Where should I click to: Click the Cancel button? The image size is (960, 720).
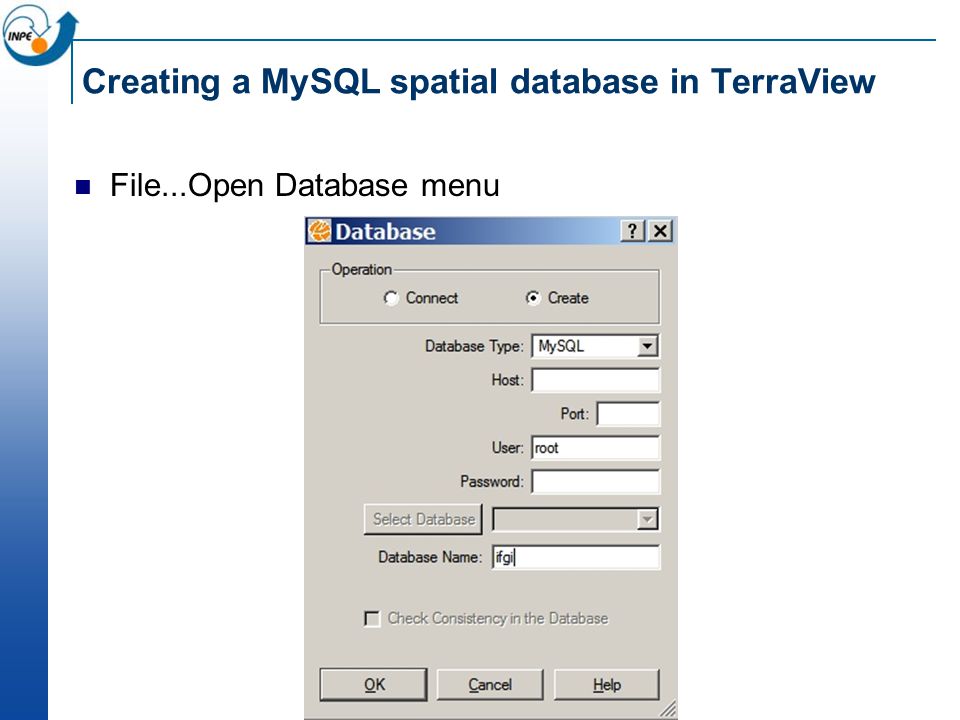490,684
